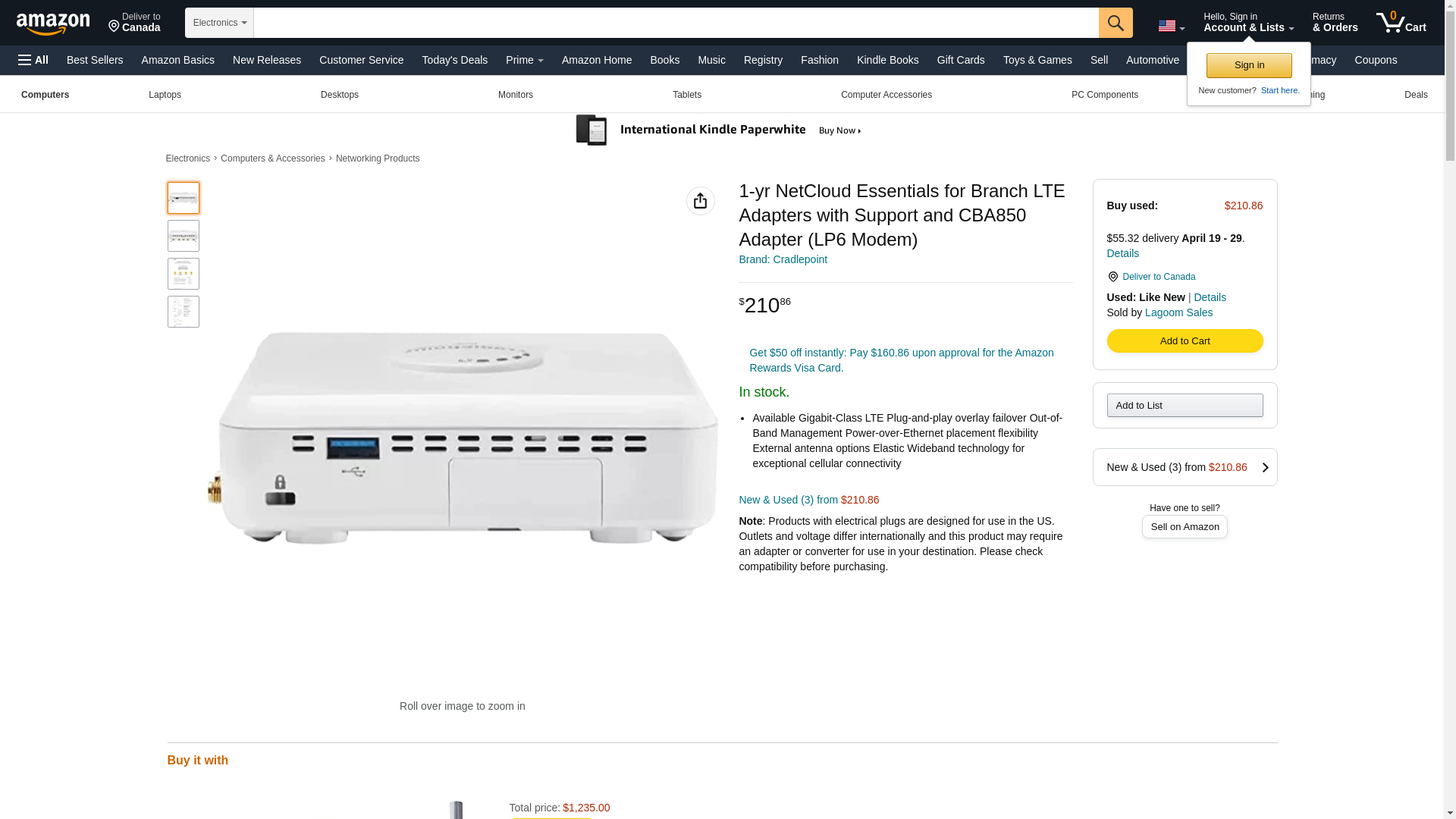1456x819 pixels.
Task: Open the Prime dropdown menu
Action: click(x=524, y=60)
